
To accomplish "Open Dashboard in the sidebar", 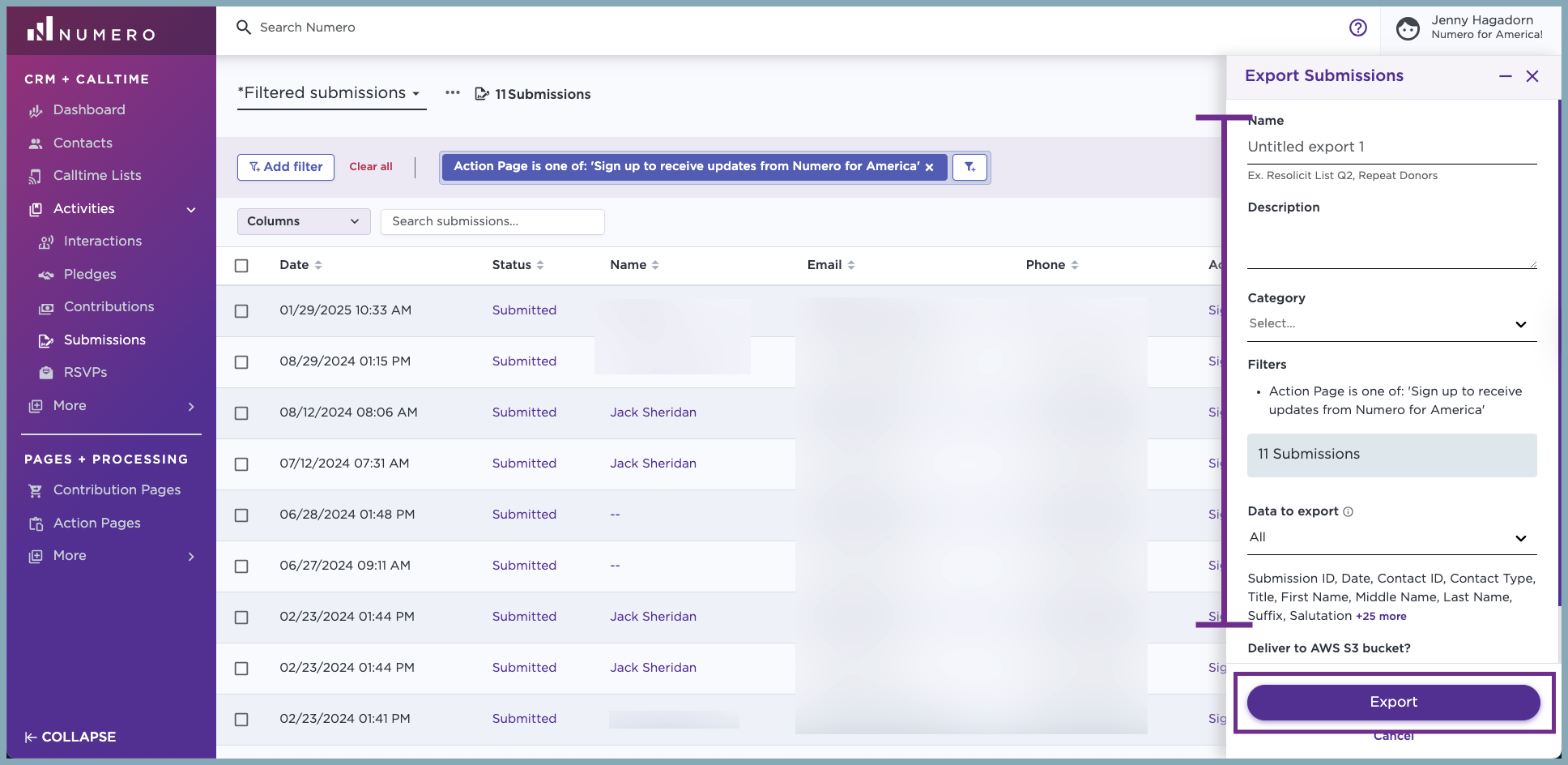I will tap(89, 110).
